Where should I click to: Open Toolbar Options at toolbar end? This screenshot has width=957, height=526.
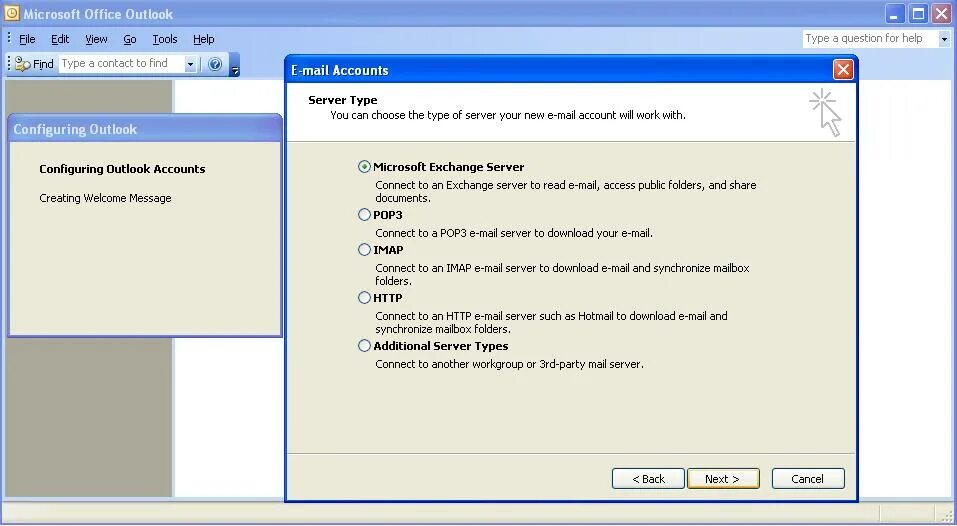234,64
